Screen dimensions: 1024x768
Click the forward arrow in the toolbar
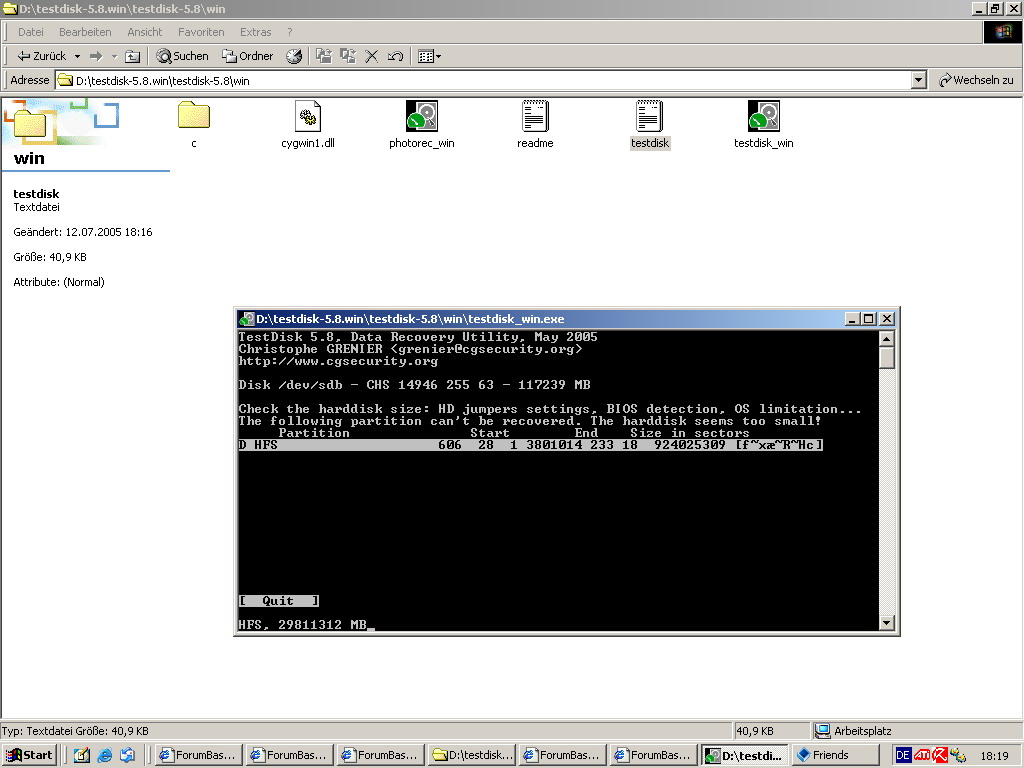click(96, 56)
